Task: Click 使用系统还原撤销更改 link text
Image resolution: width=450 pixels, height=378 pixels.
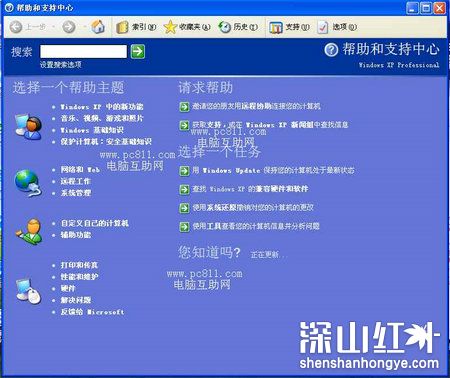Action: pyautogui.click(x=253, y=207)
